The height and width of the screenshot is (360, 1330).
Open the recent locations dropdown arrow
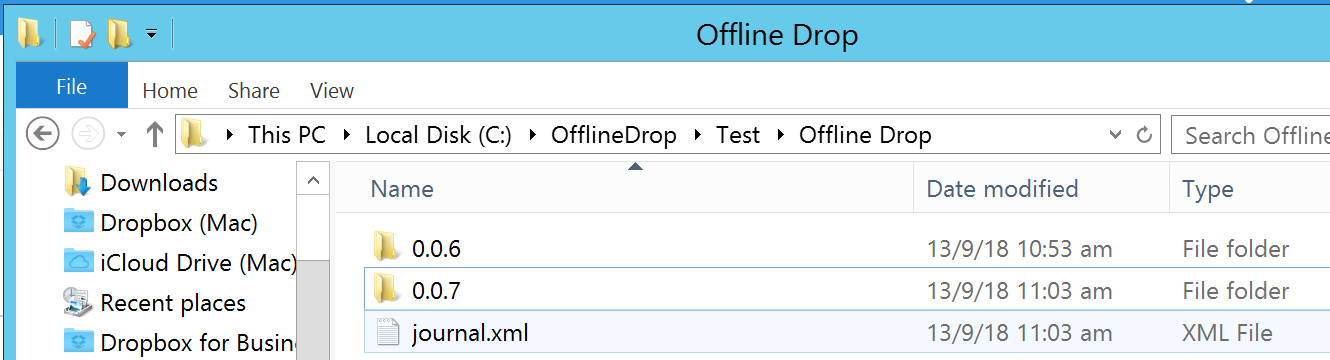pos(122,135)
